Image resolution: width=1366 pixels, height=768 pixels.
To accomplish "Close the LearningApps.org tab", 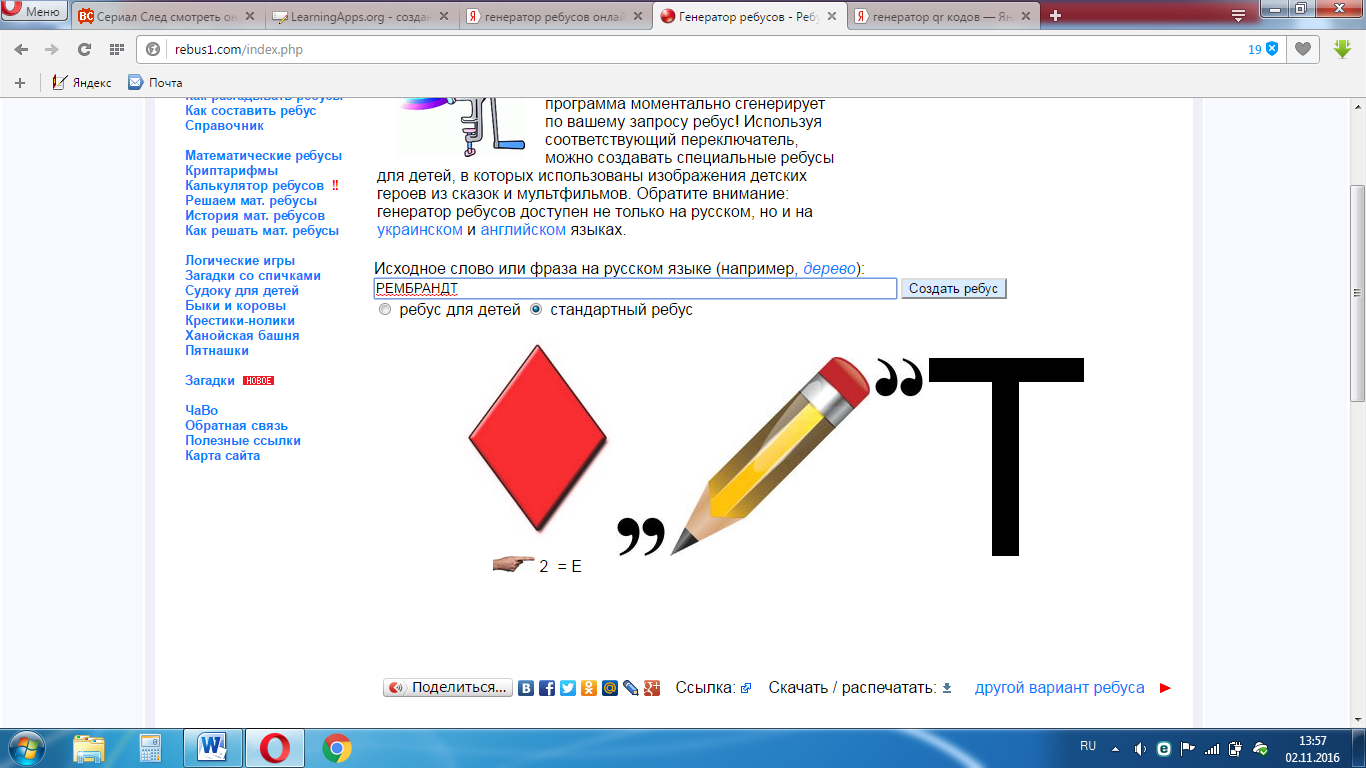I will (x=444, y=16).
